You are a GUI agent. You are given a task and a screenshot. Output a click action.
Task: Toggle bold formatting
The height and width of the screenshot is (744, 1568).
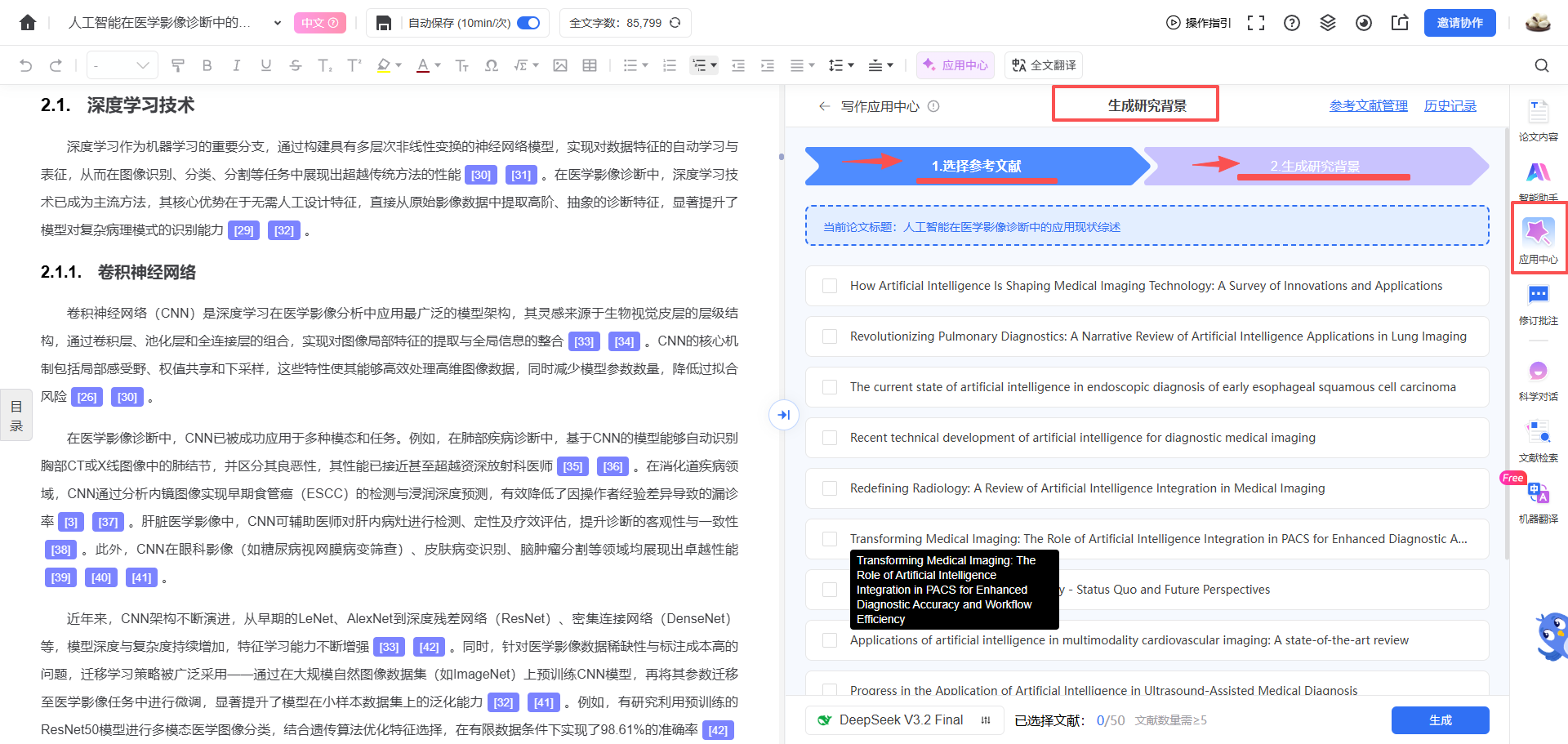point(207,65)
